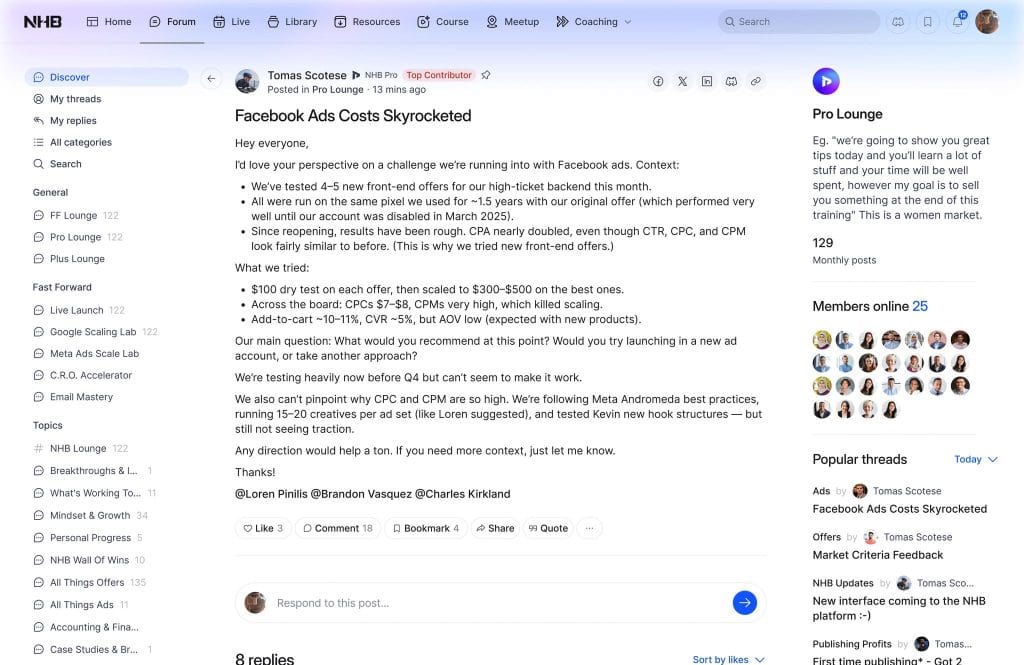This screenshot has width=1024, height=665.
Task: Open the Today filter for popular threads
Action: click(x=976, y=459)
